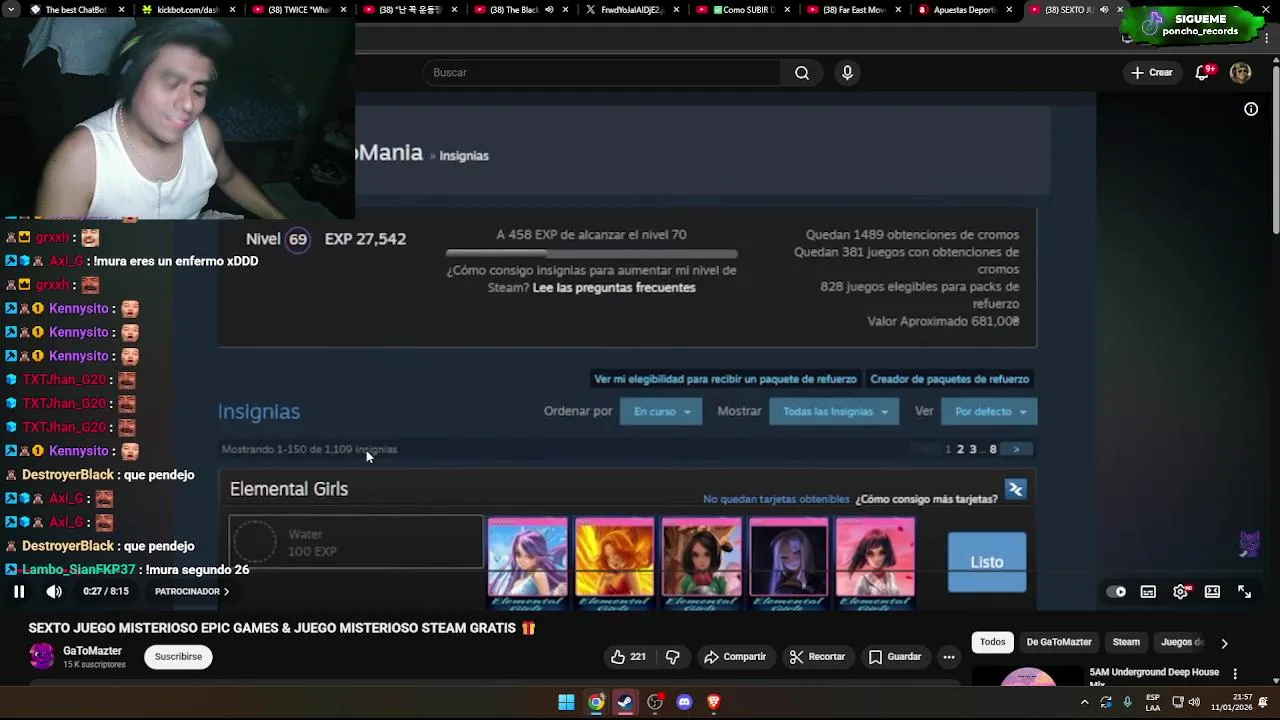1280x720 pixels.
Task: Click Creador de paquetes de refuerzo
Action: (x=949, y=379)
